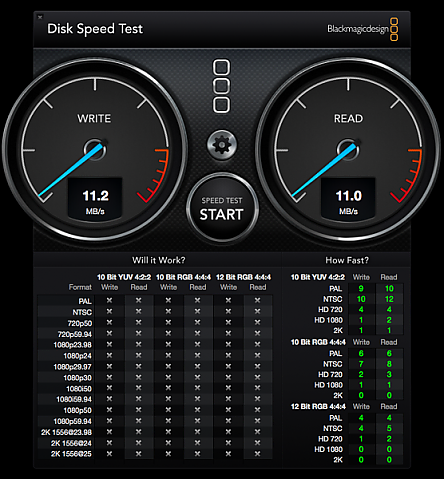
Task: Click the cross for 720p59.94 10 Bit RGB Read
Action: pyautogui.click(x=198, y=333)
